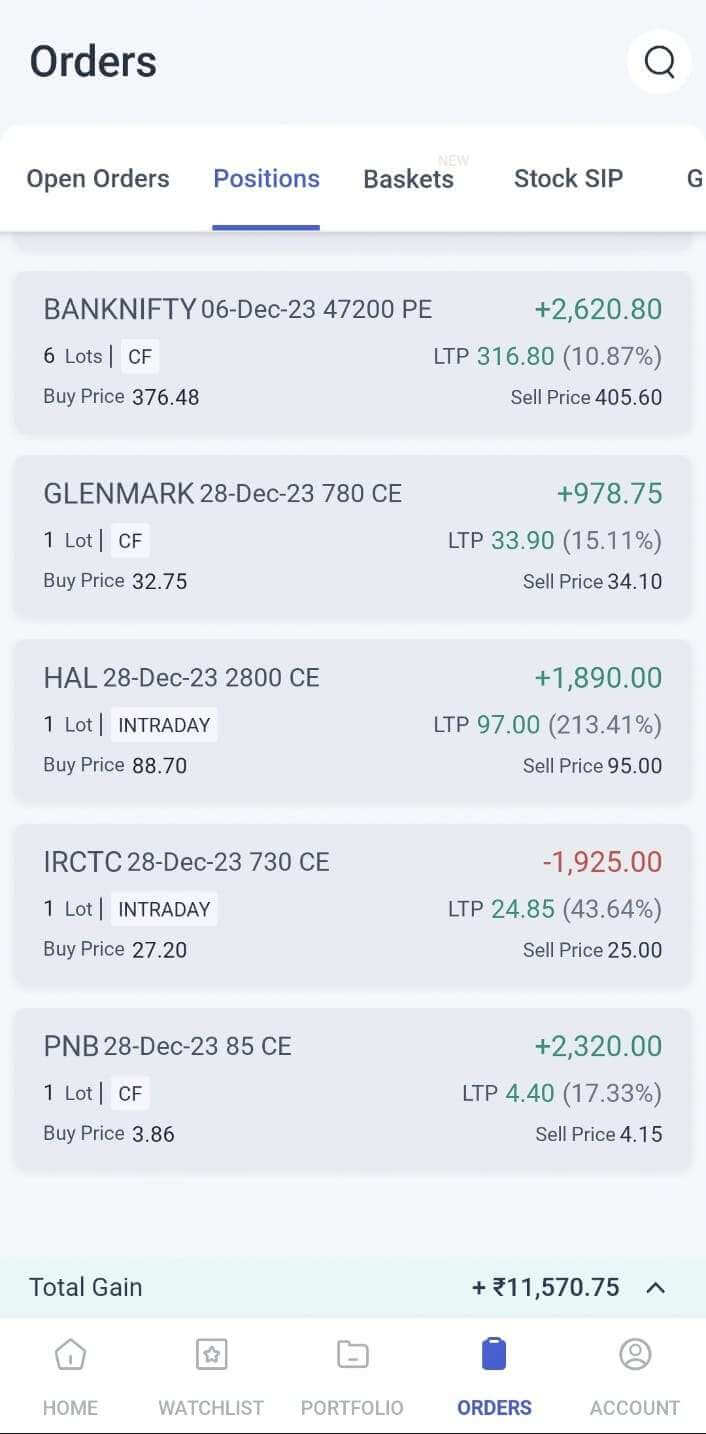Viewport: 706px width, 1434px height.
Task: Open the Portfolio folder icon
Action: point(352,1355)
